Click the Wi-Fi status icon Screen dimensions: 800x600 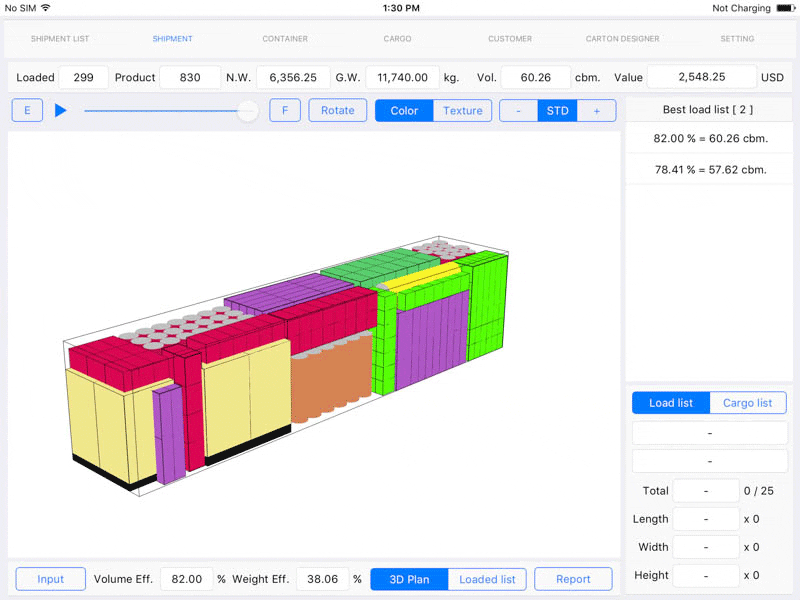[x=45, y=8]
